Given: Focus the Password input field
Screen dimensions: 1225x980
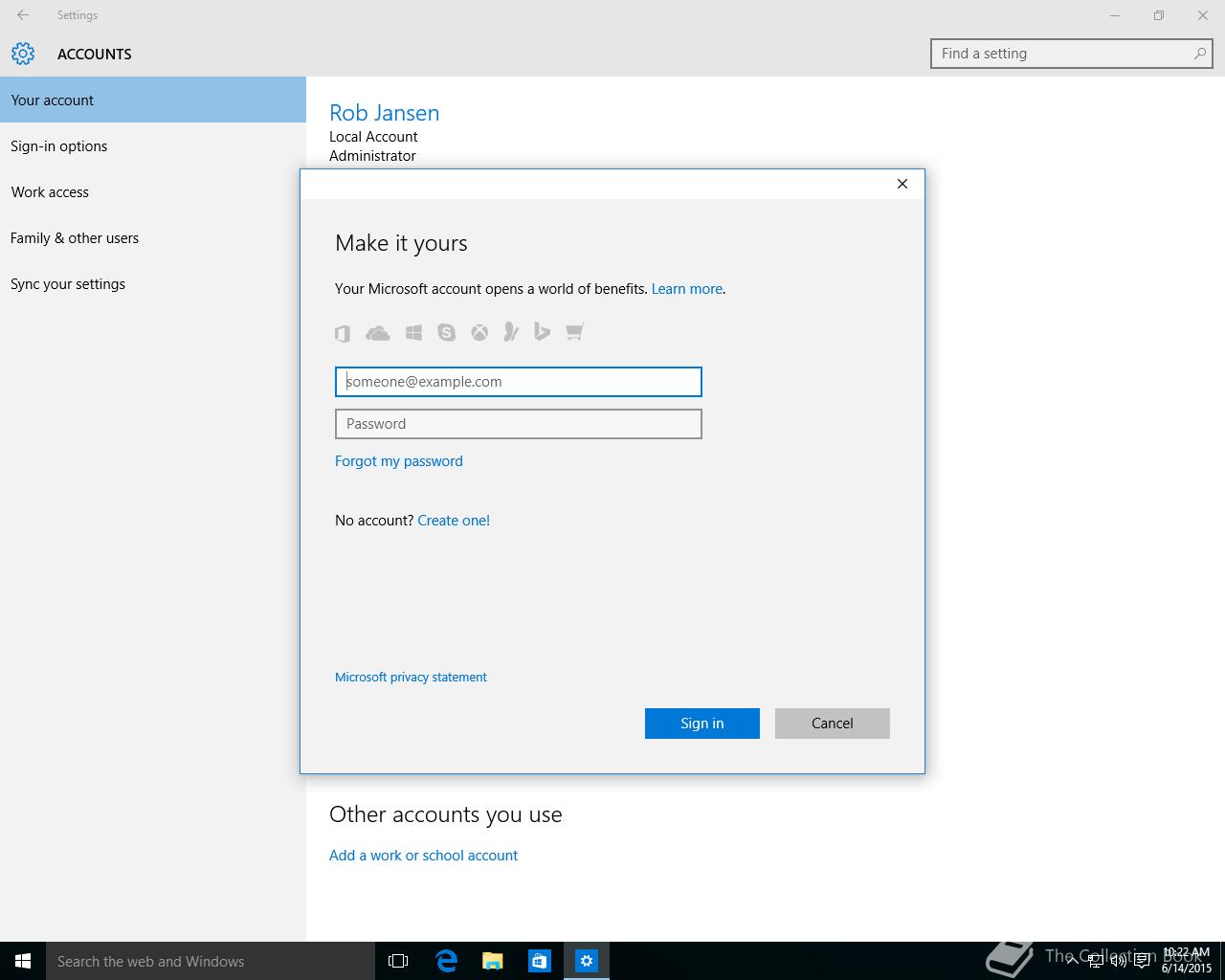Looking at the screenshot, I should pyautogui.click(x=519, y=424).
